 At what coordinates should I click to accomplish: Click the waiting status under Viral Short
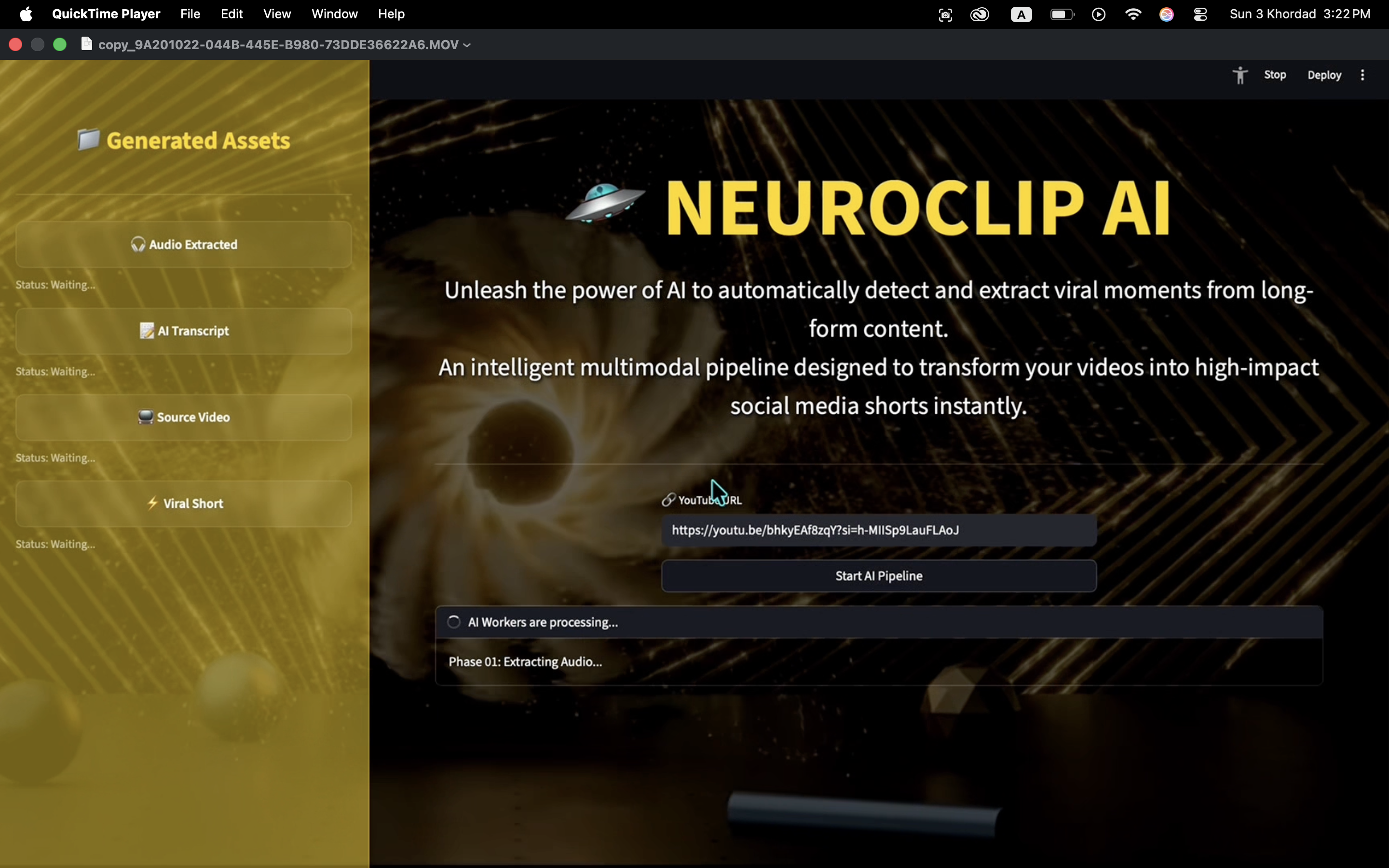point(55,544)
